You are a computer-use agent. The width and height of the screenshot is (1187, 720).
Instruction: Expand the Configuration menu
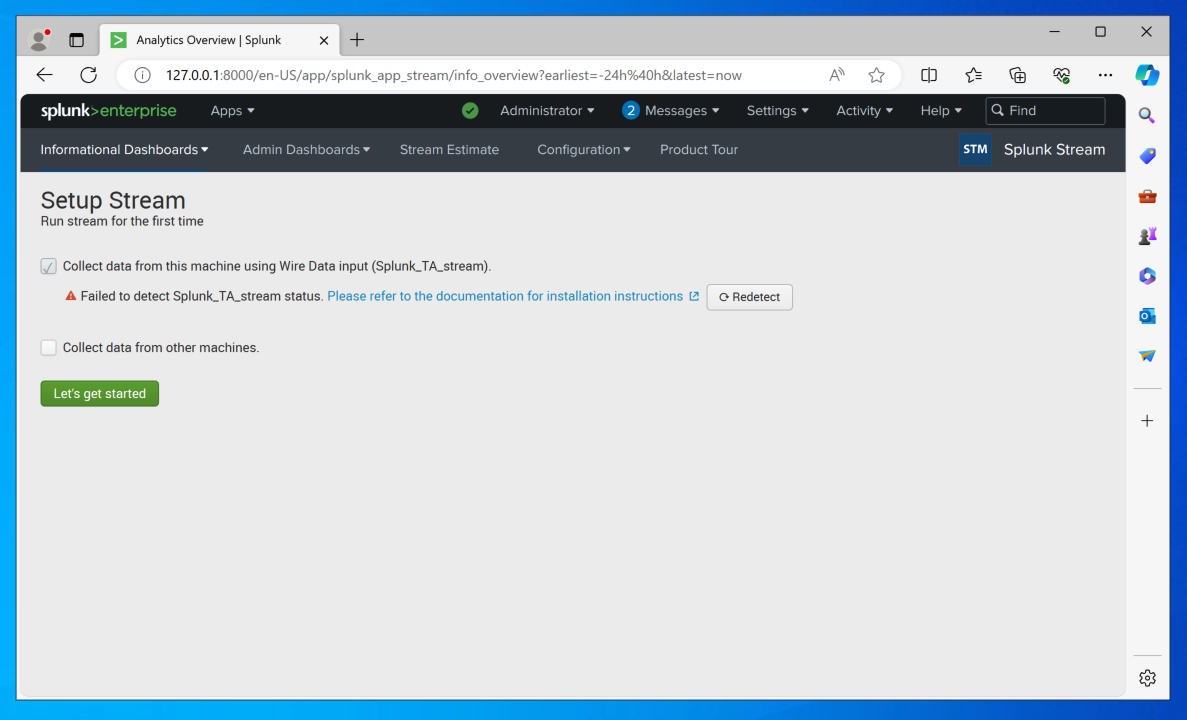click(584, 149)
